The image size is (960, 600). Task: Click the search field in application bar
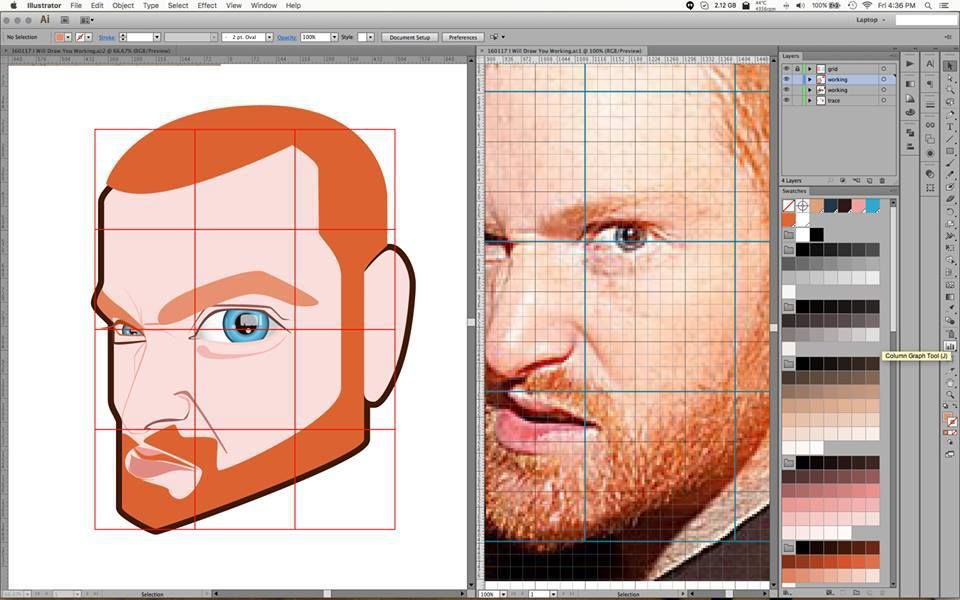click(x=926, y=20)
